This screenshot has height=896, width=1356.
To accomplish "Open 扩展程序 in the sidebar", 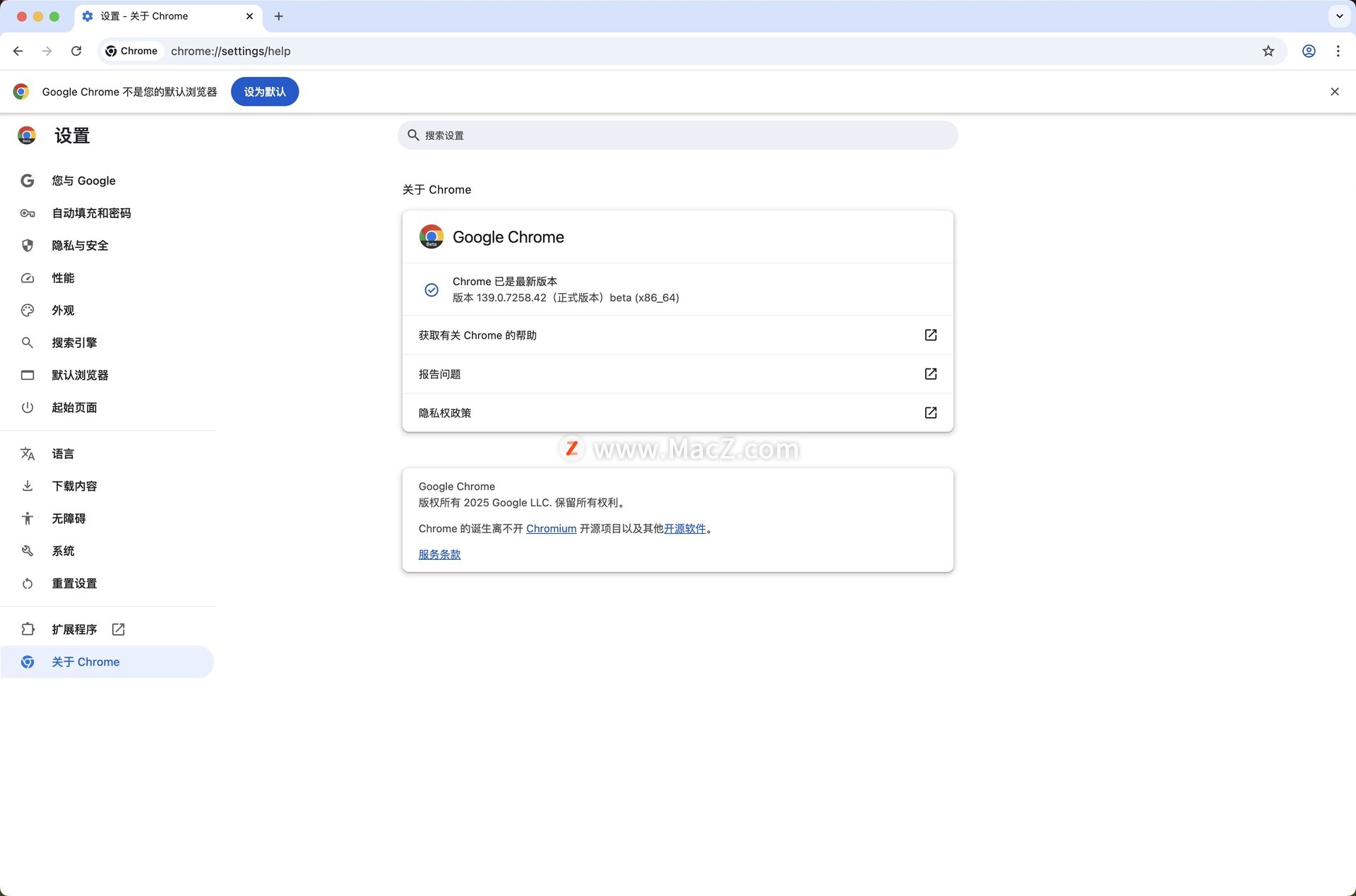I will coord(106,630).
